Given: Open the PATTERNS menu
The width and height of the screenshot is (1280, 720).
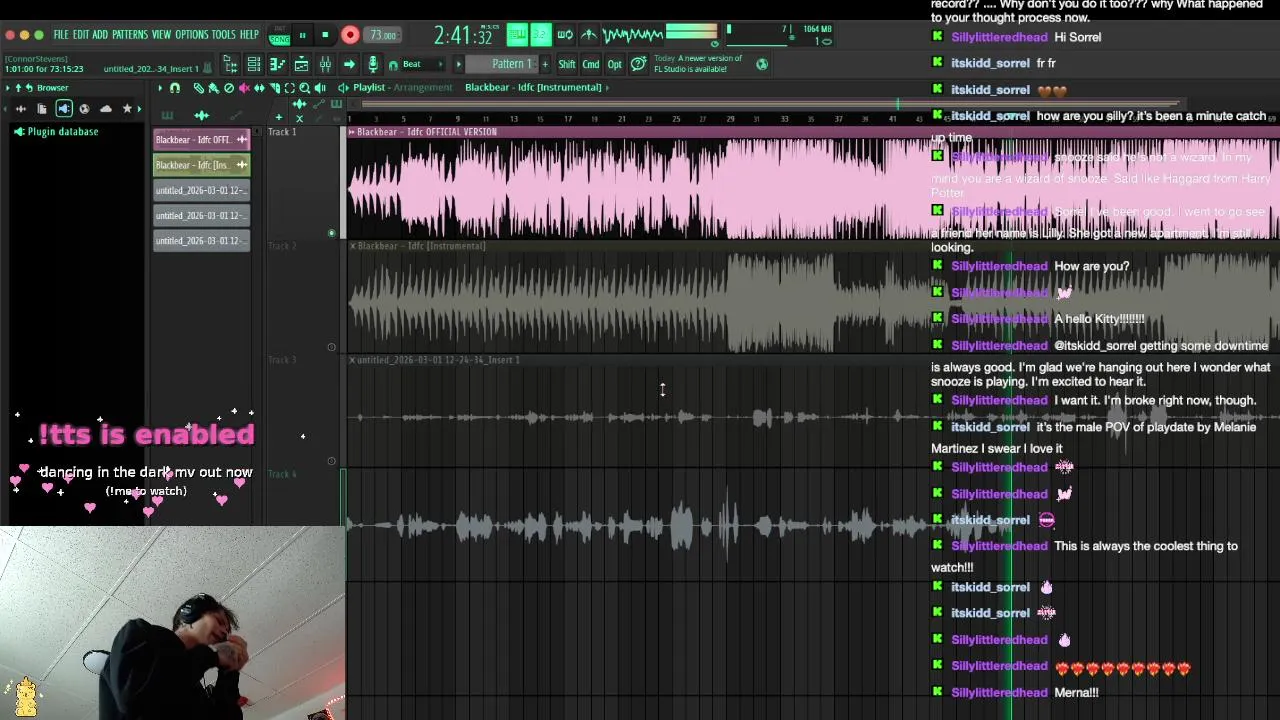Looking at the screenshot, I should 130,35.
